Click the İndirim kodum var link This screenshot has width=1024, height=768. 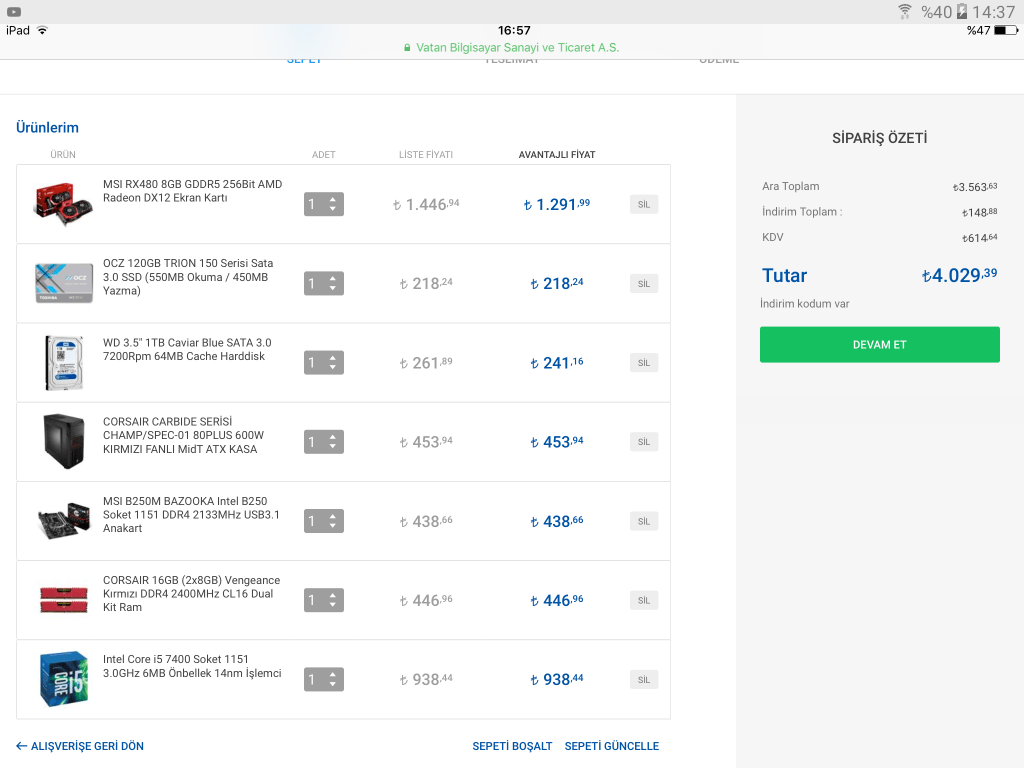pos(804,304)
